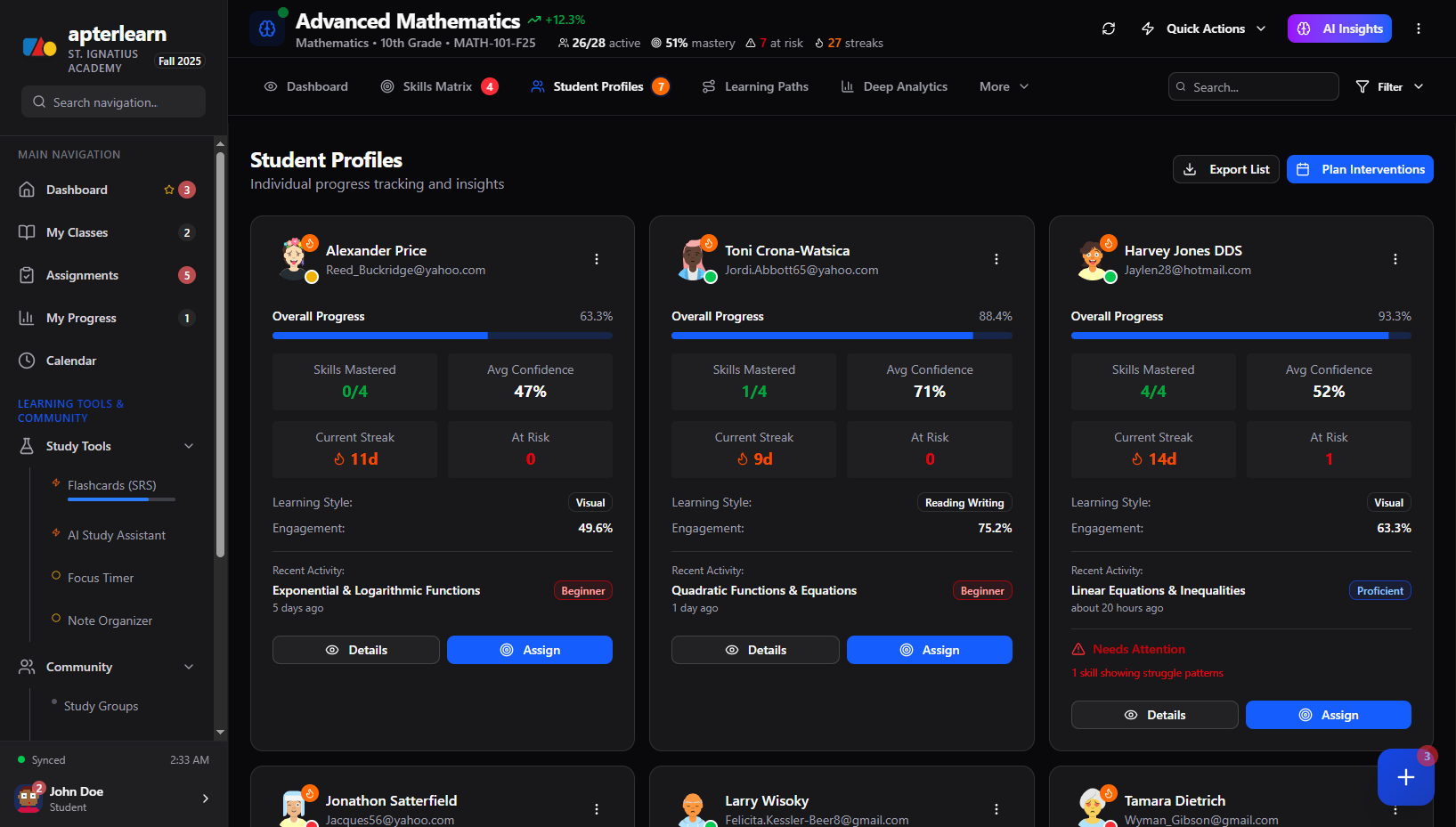
Task: Click the sync refresh icon in the header
Action: pos(1108,28)
